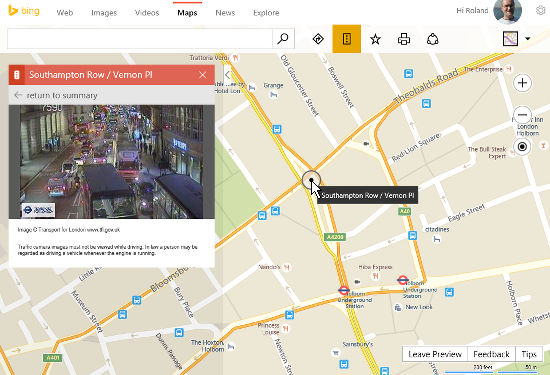
Task: Click traffic camera icon near Red Lion Square
Action: [366, 143]
